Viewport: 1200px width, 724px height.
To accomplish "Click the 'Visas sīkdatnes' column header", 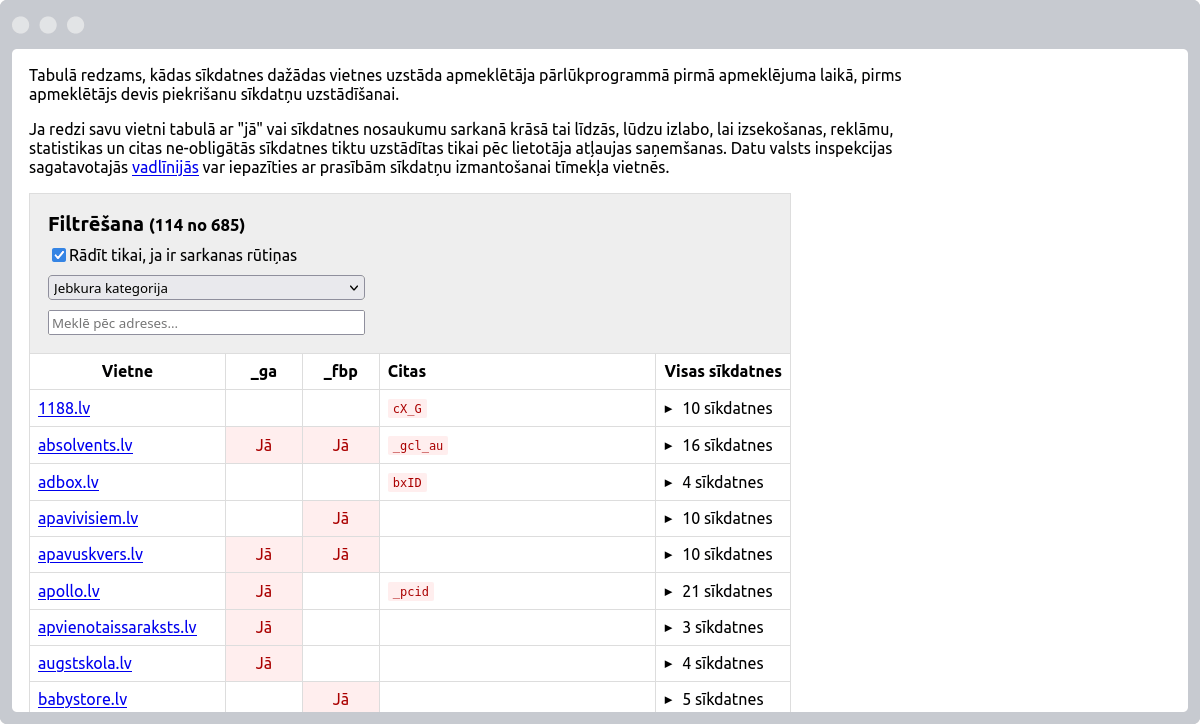I will pos(722,371).
